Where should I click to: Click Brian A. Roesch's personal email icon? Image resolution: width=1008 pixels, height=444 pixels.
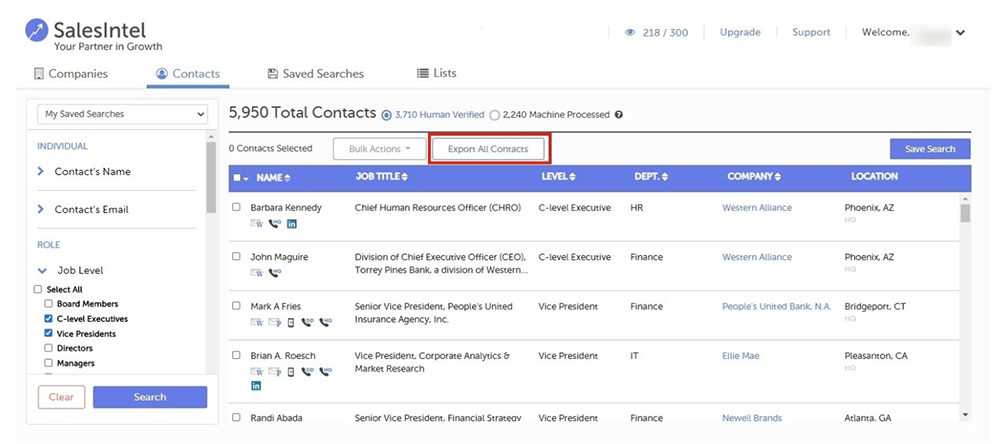275,371
